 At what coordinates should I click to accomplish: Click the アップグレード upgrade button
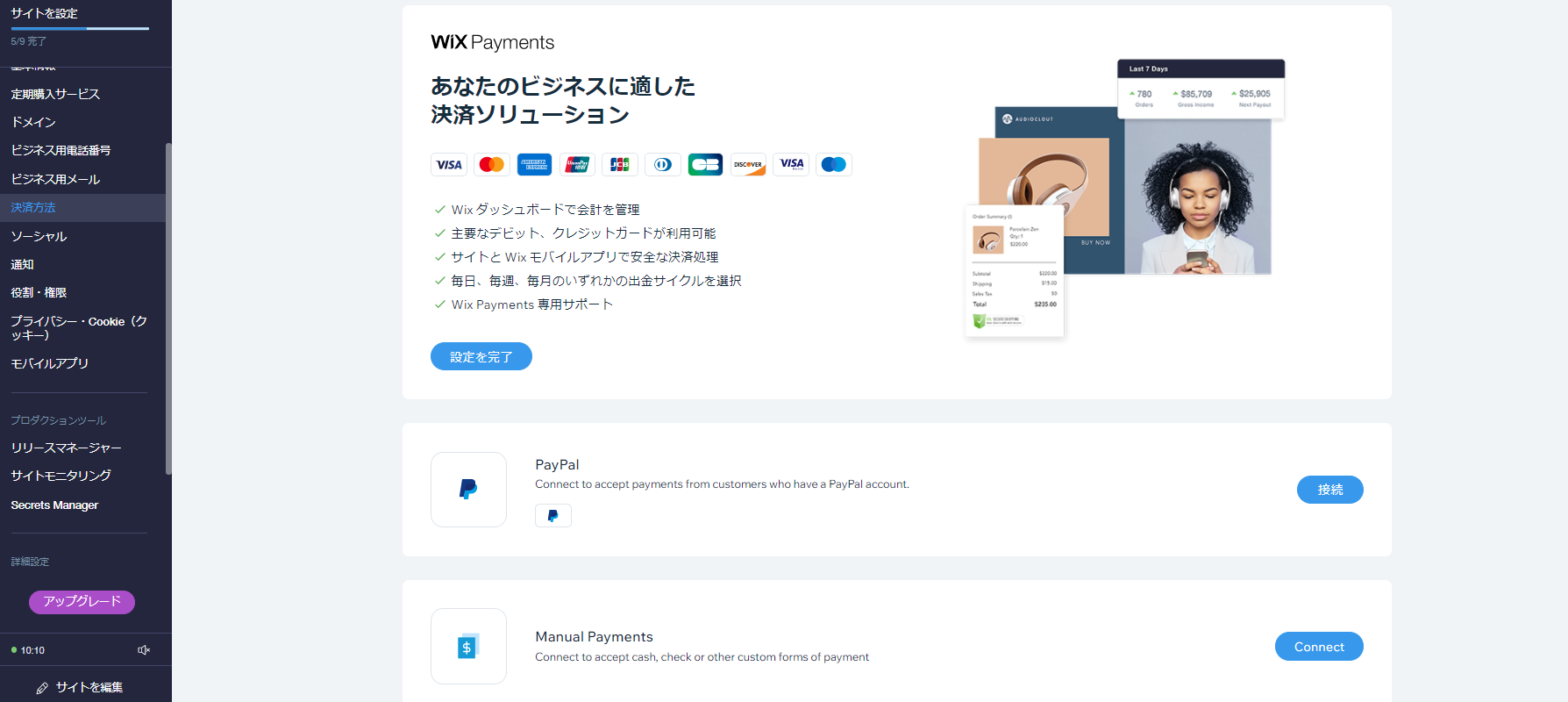pyautogui.click(x=82, y=602)
